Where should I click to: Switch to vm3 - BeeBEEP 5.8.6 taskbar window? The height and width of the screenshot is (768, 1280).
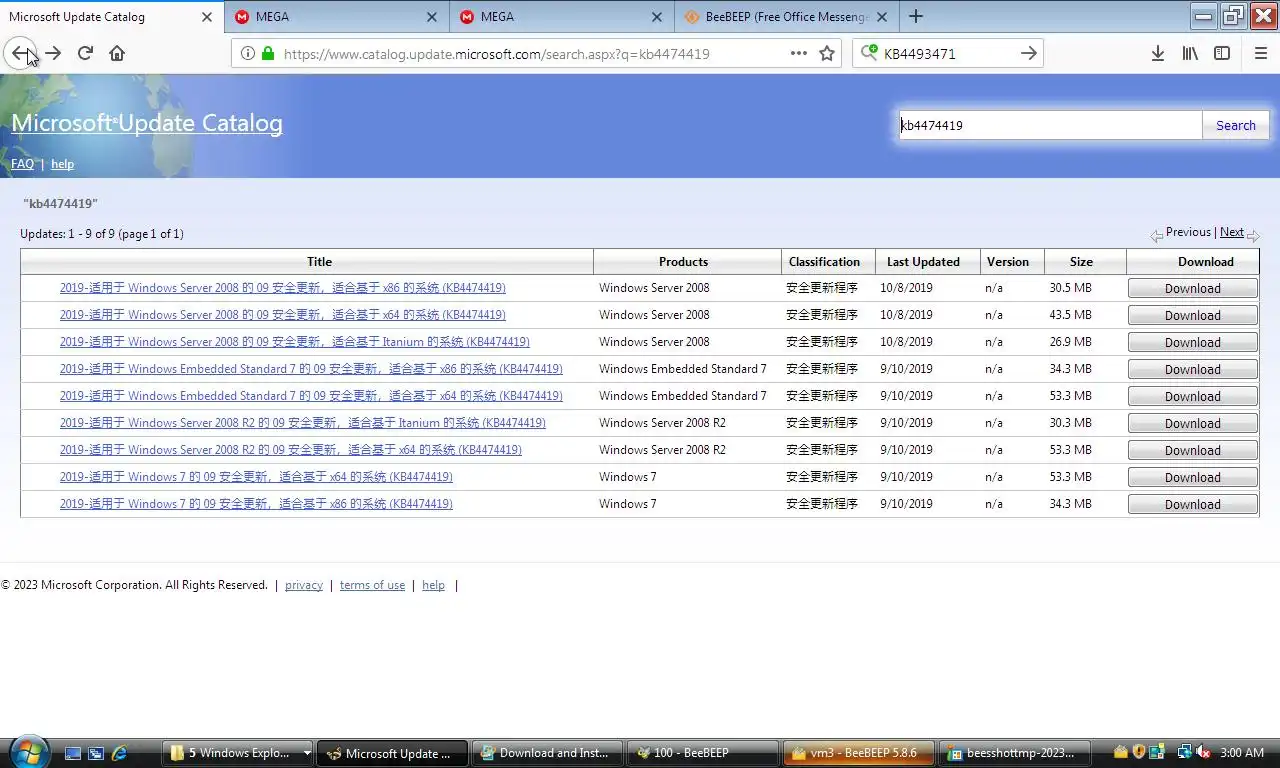(860, 753)
